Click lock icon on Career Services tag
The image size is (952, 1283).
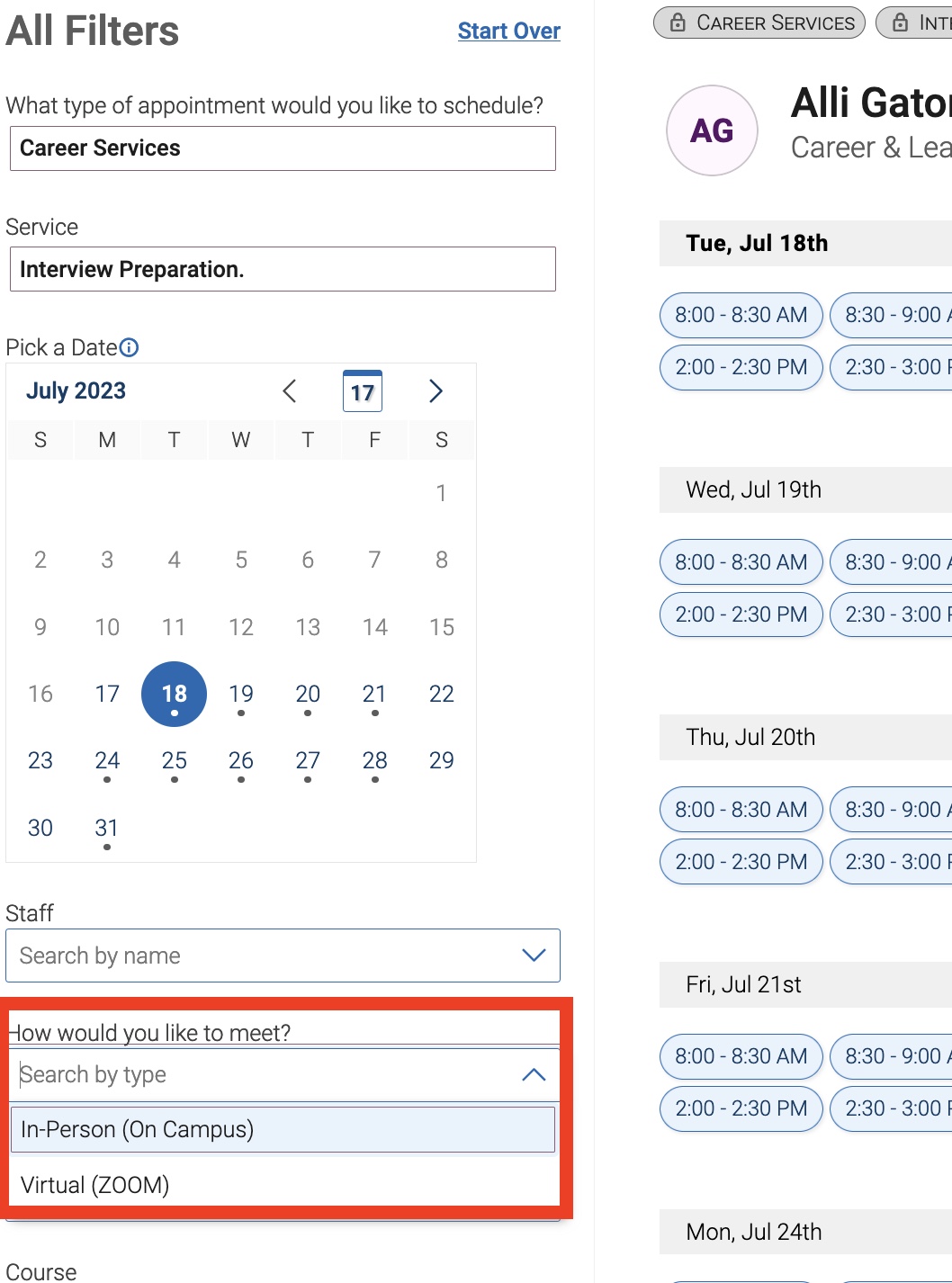click(x=678, y=22)
